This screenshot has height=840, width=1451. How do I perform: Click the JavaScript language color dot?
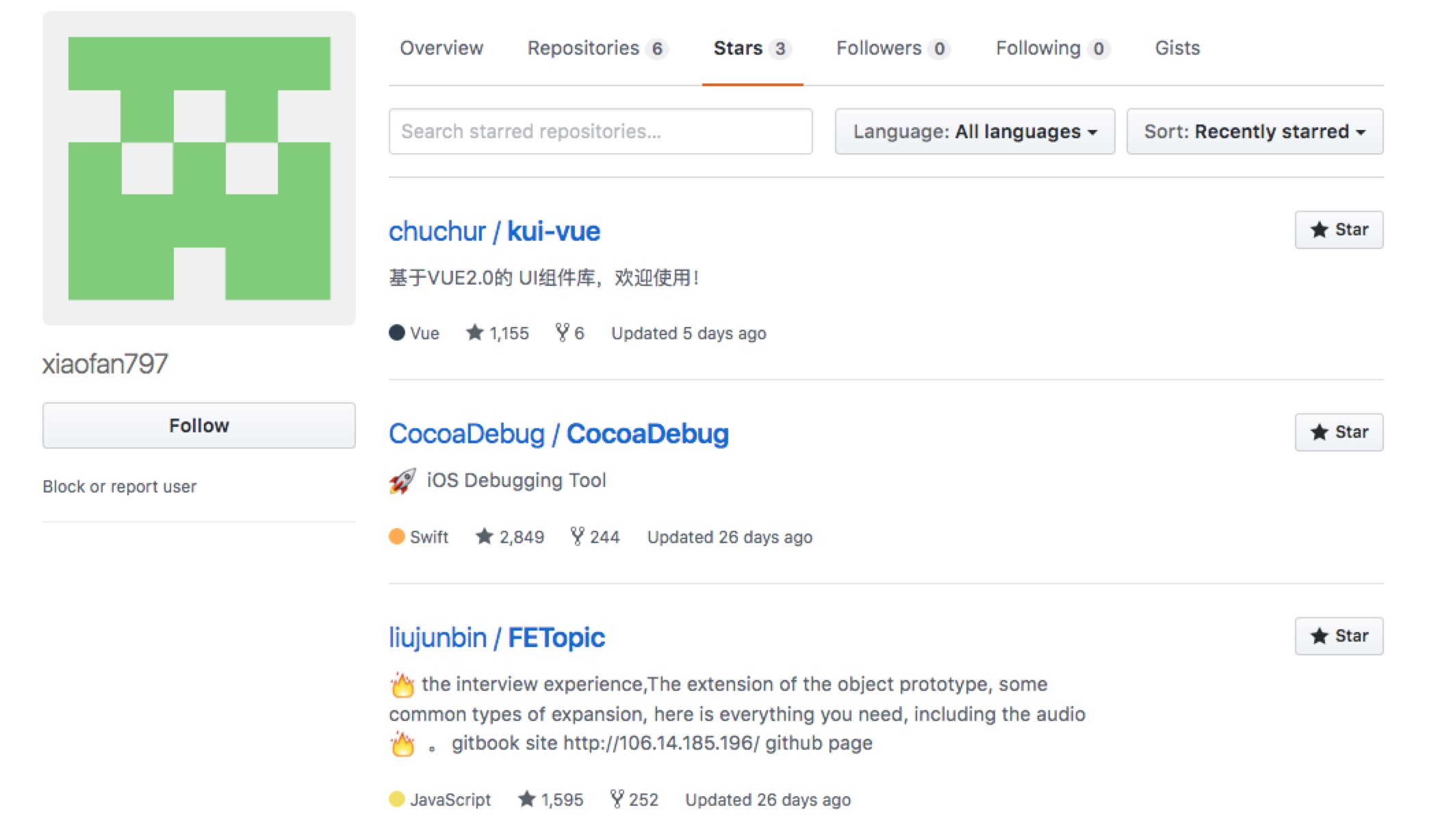tap(397, 798)
